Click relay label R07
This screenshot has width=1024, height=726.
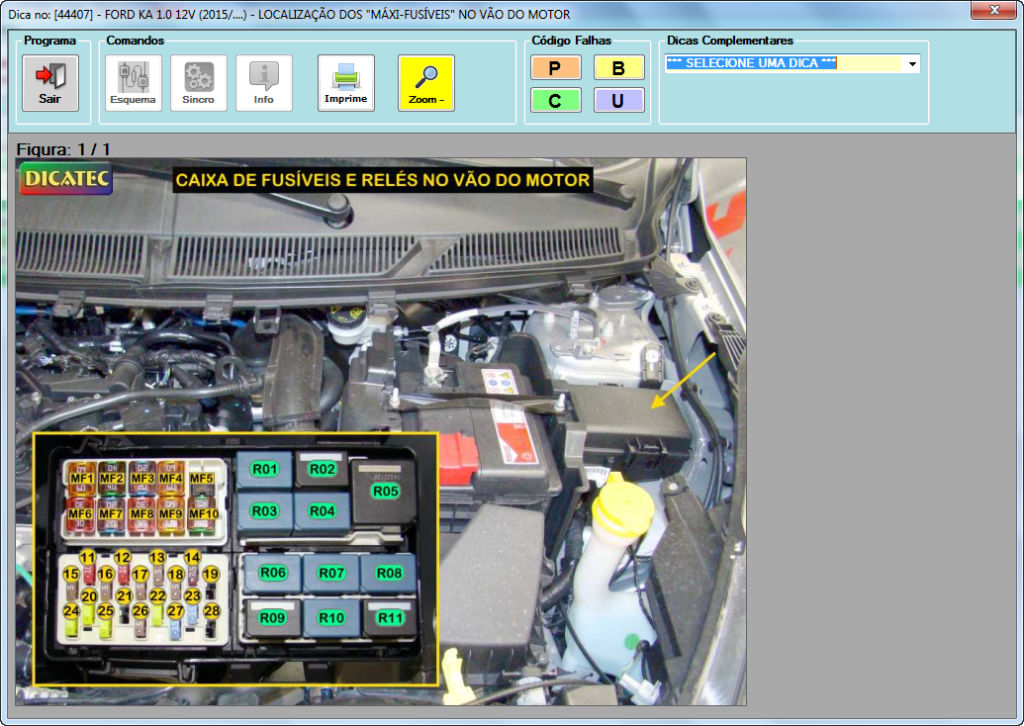[331, 573]
